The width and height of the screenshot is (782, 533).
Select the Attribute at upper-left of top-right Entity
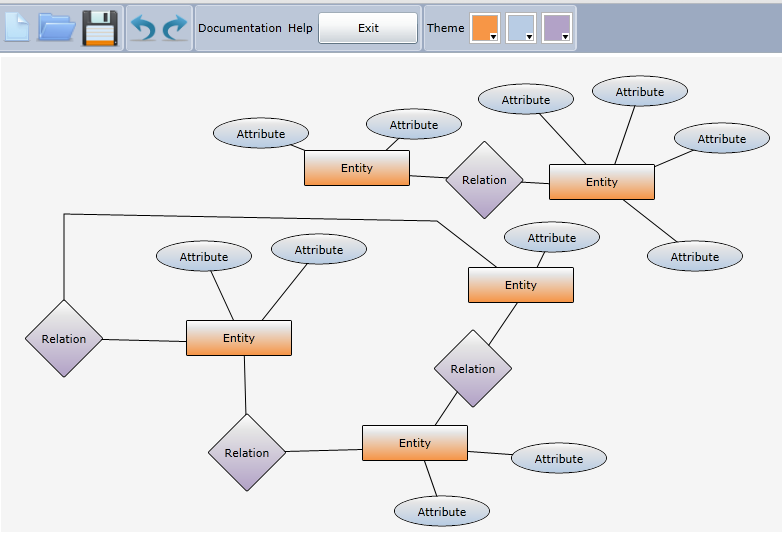pos(526,100)
